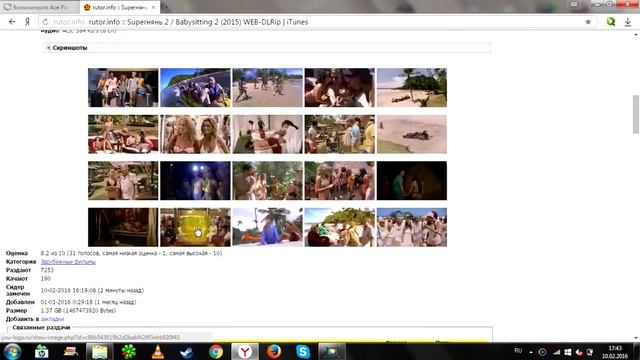Open screenshot of beach with palm tree
640x360 pixels.
tap(411, 87)
